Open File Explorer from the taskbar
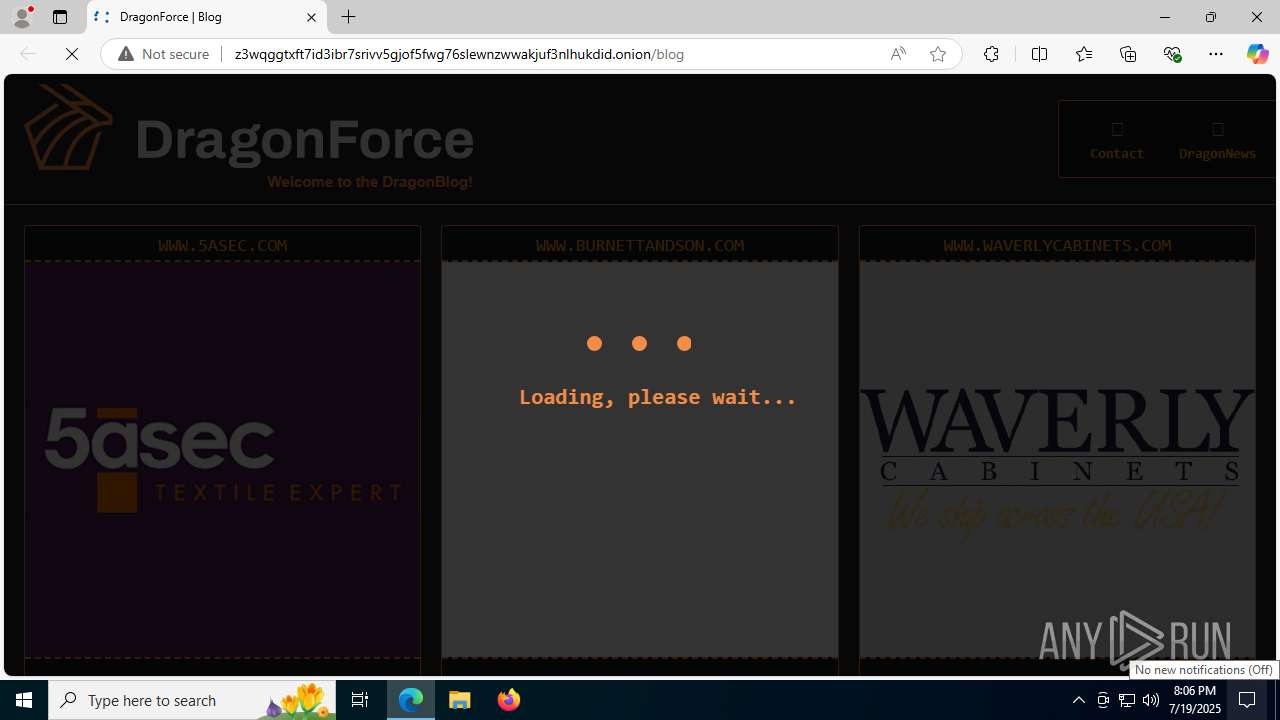This screenshot has width=1280, height=720. [460, 700]
